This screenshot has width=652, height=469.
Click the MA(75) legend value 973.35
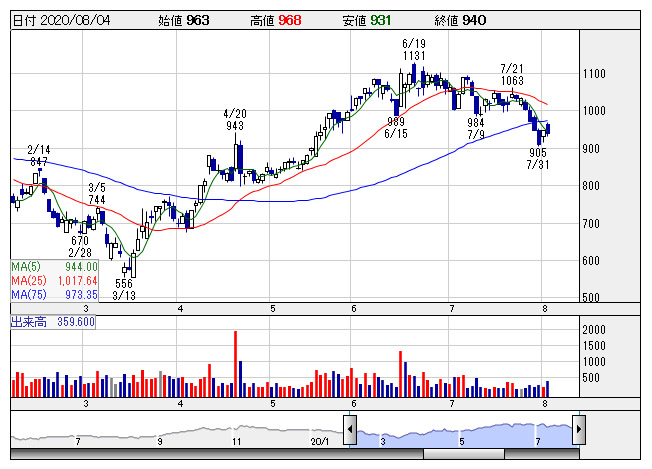(x=81, y=295)
